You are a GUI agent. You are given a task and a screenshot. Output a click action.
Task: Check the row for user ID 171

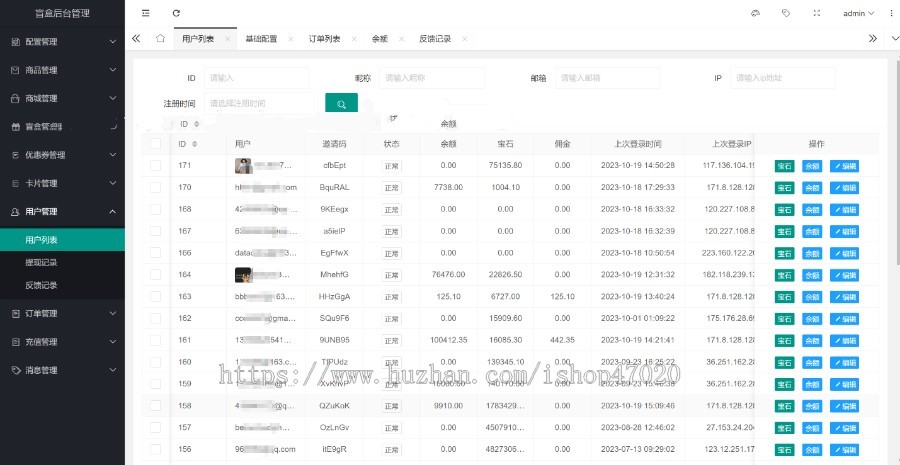[156, 165]
